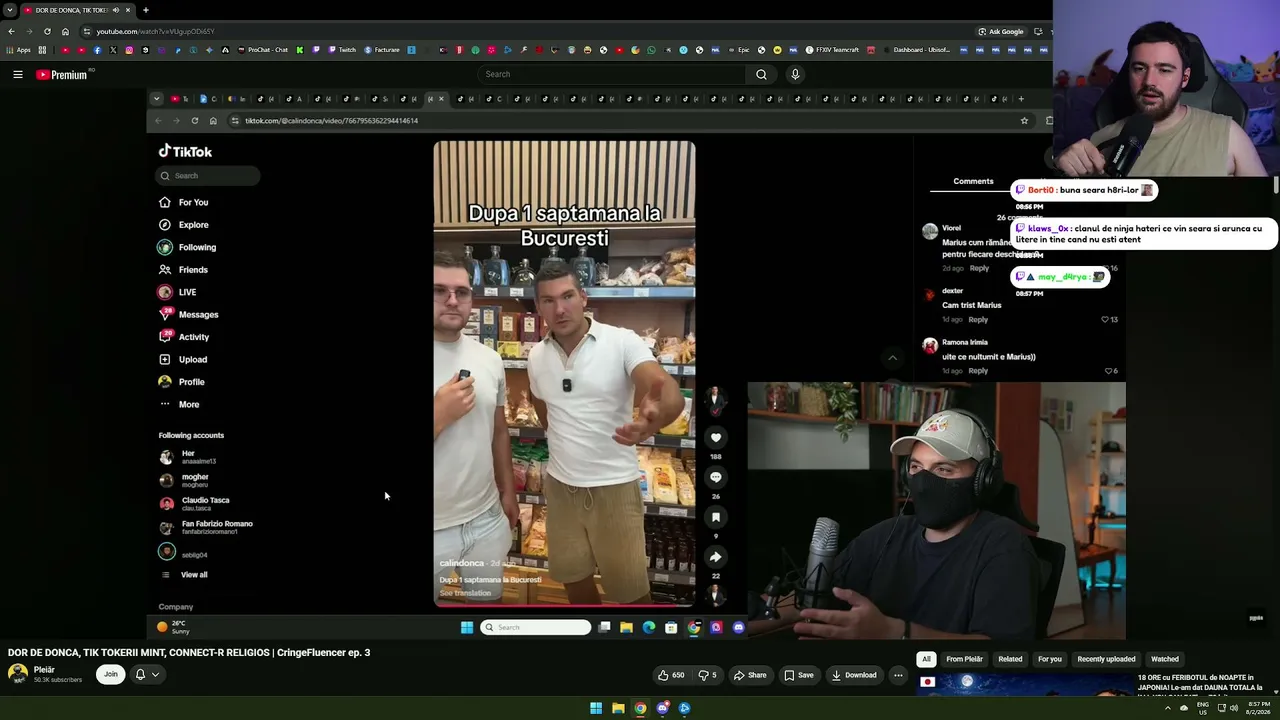Select the Related filter chip
The height and width of the screenshot is (720, 1280).
click(1010, 659)
